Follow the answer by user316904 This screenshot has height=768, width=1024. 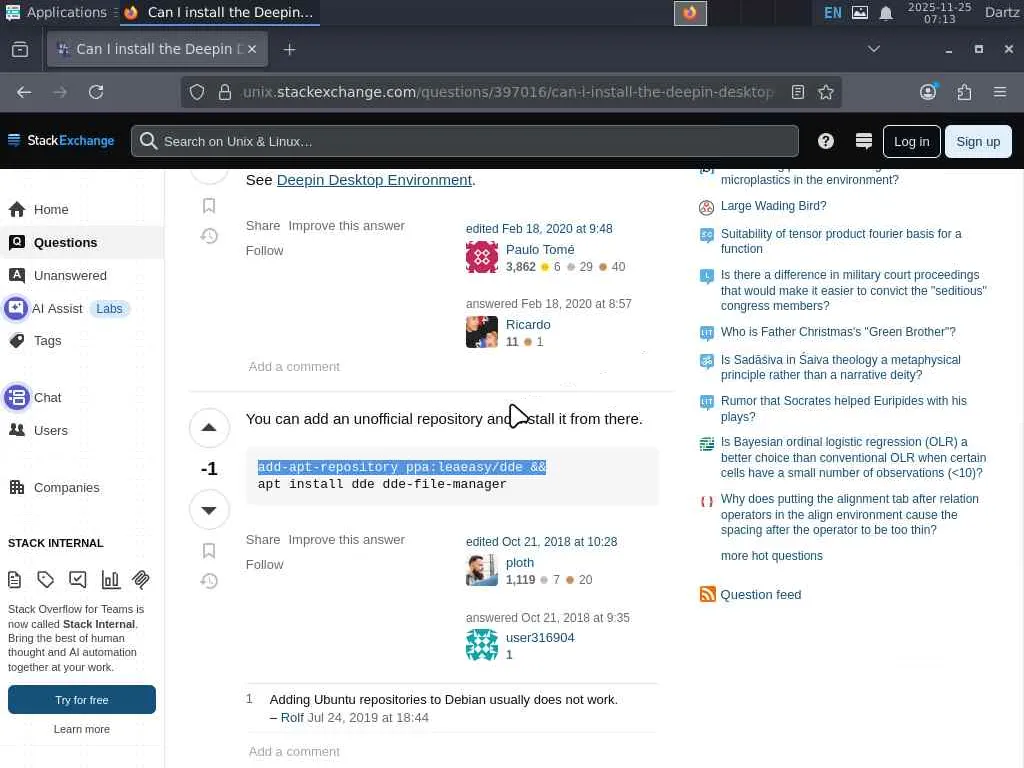264,564
